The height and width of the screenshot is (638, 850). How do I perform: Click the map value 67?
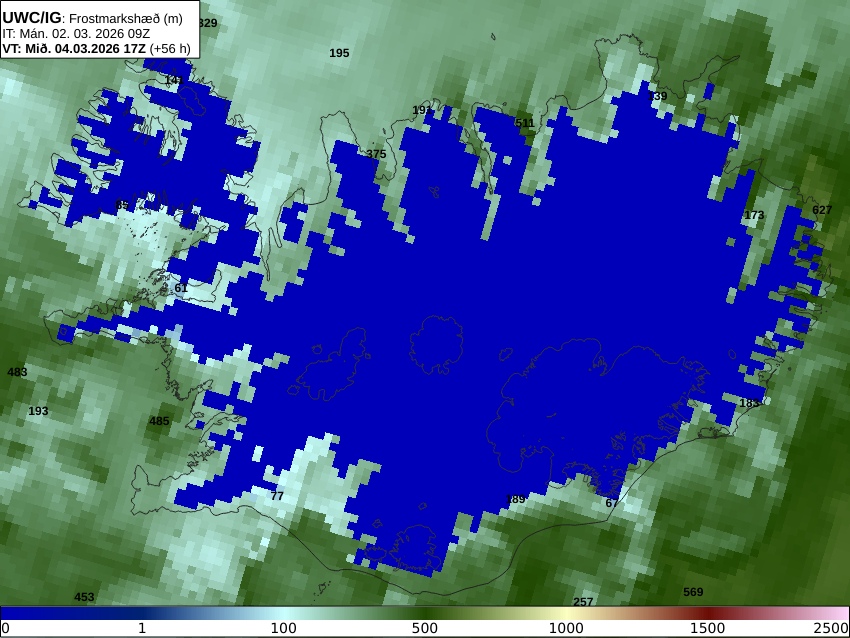click(x=612, y=503)
